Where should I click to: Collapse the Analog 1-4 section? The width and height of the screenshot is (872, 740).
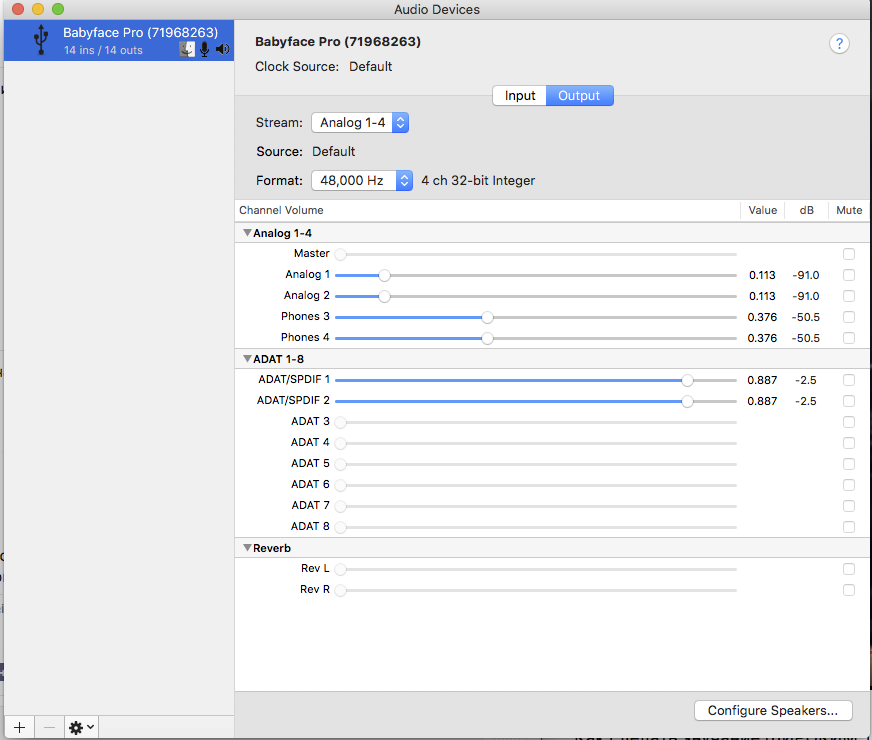click(x=247, y=233)
